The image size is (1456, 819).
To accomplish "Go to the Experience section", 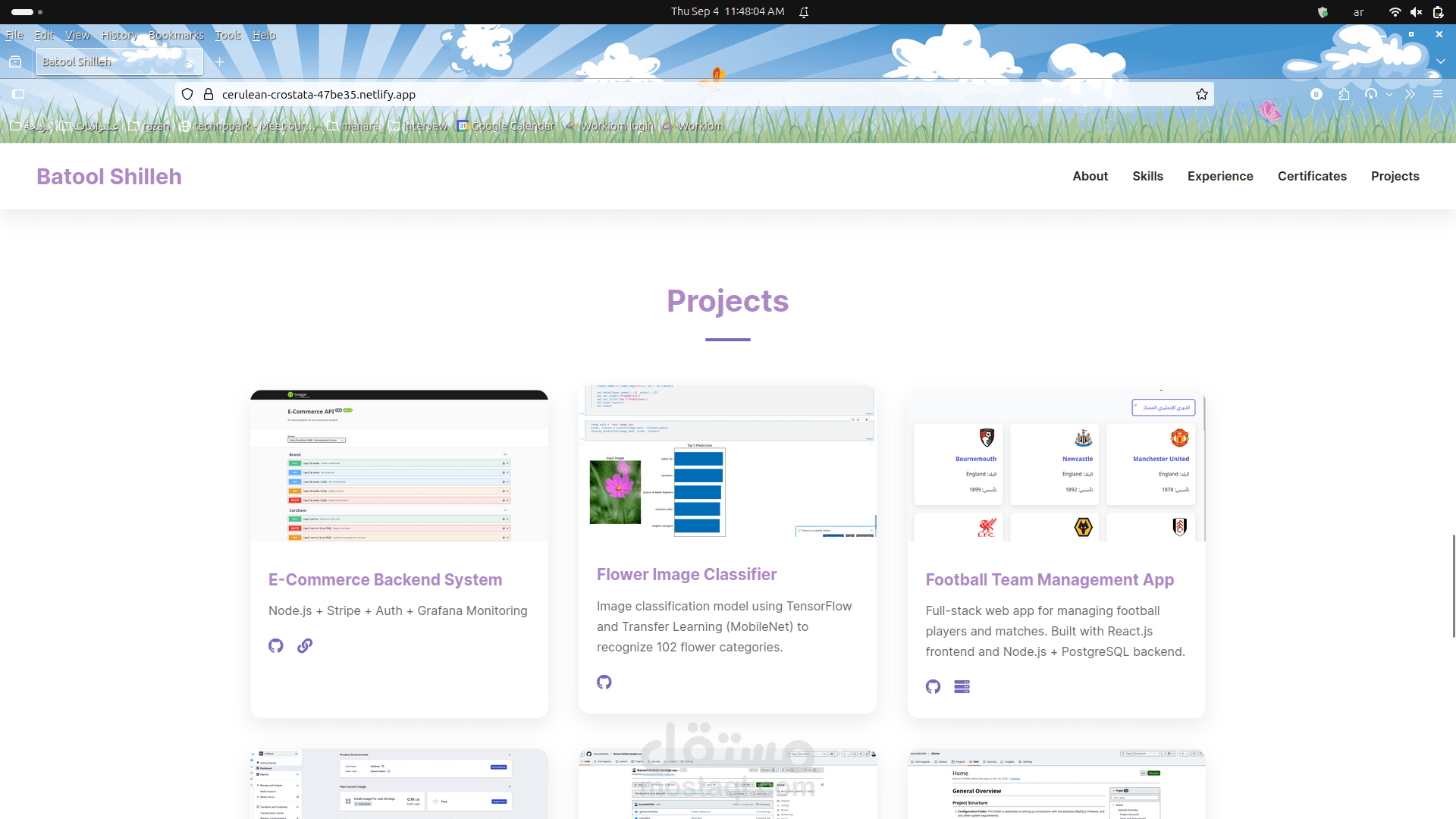I will point(1220,176).
